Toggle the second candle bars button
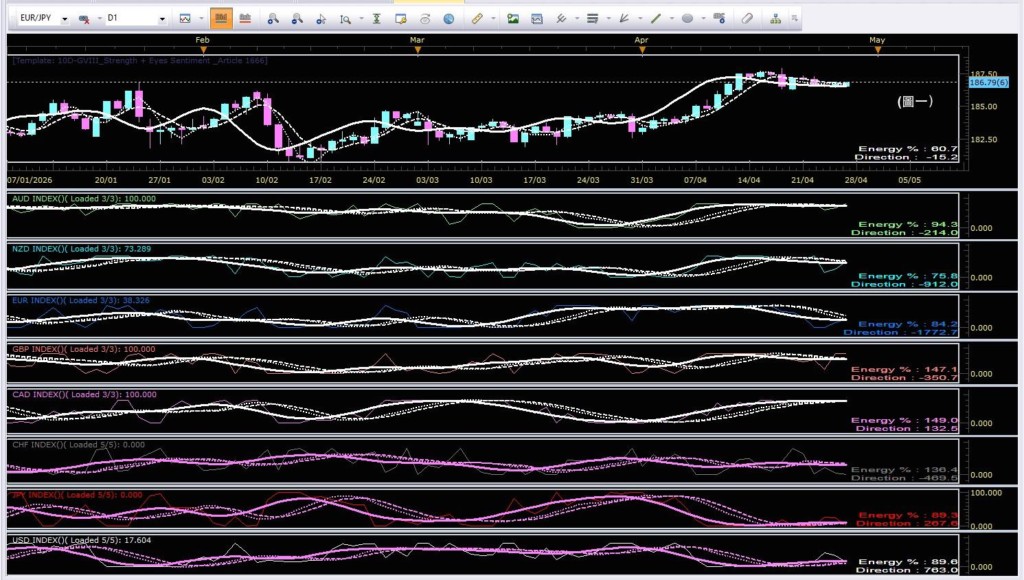This screenshot has height=580, width=1024. pyautogui.click(x=245, y=18)
